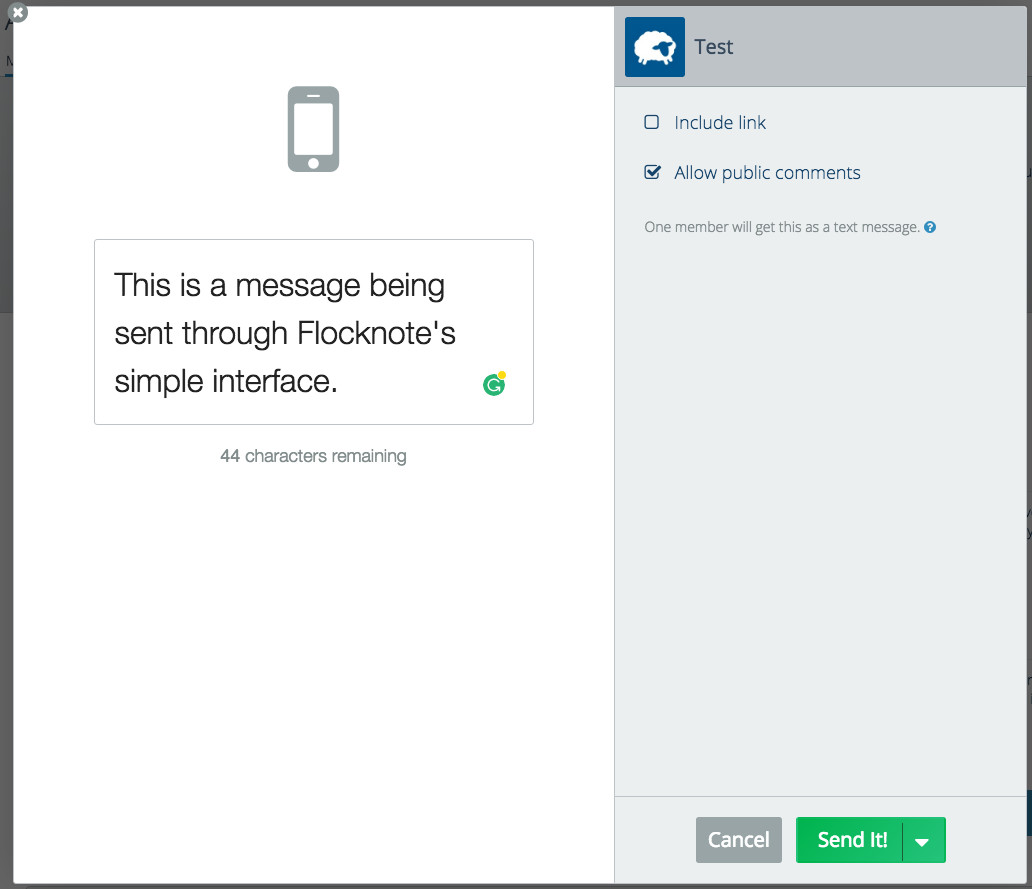Click inside the message text box

313,332
